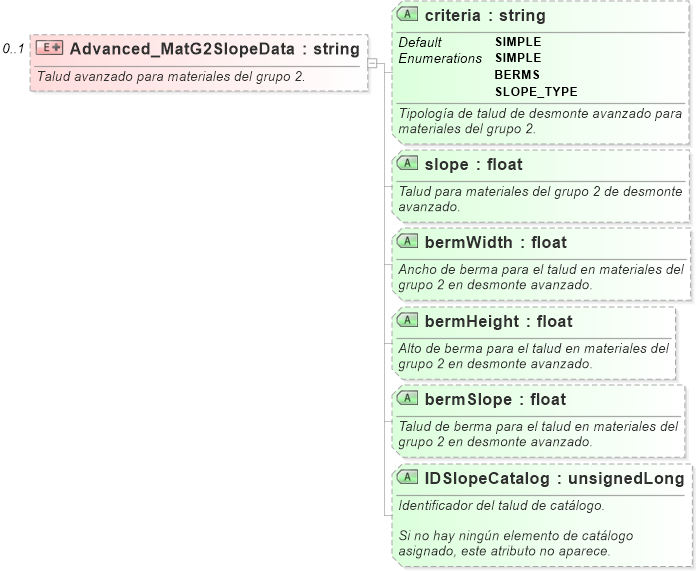Select the bermSlope attribute icon

[408, 398]
